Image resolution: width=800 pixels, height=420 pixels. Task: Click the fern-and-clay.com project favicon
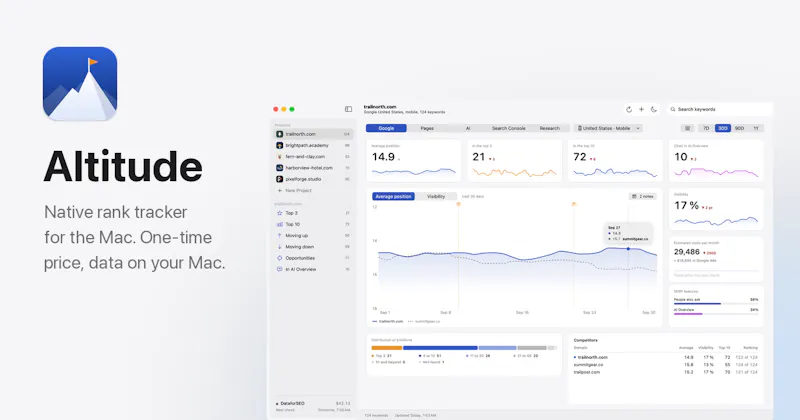click(x=280, y=157)
